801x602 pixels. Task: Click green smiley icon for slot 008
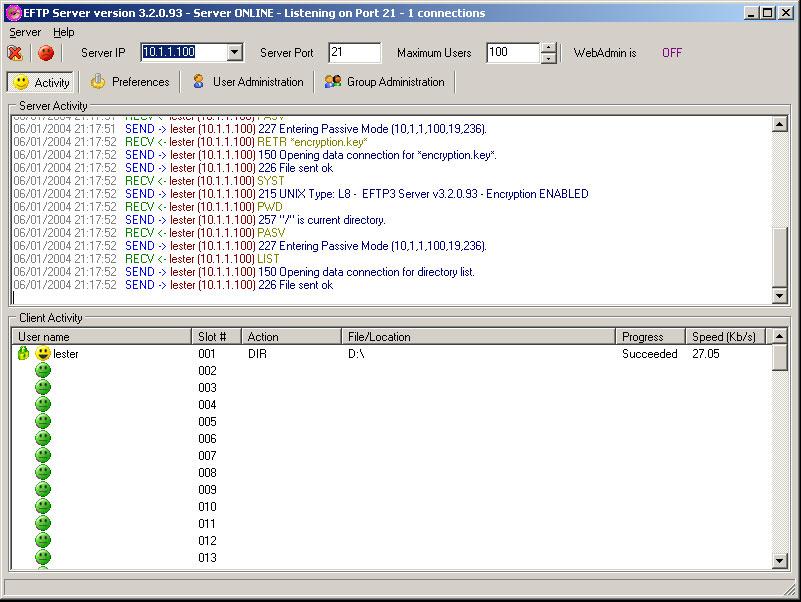[43, 472]
